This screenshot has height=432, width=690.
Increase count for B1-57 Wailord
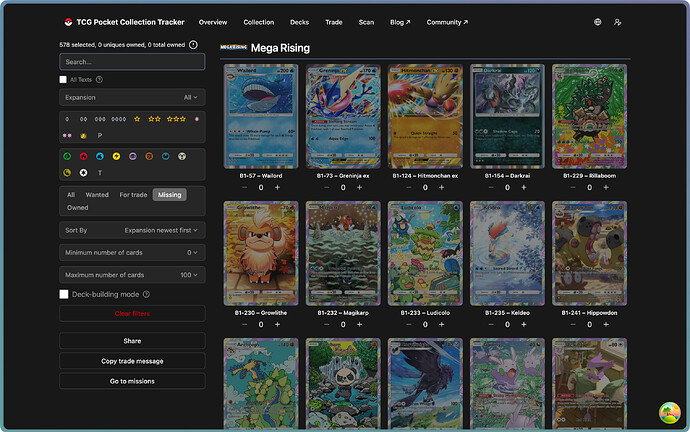pos(277,188)
